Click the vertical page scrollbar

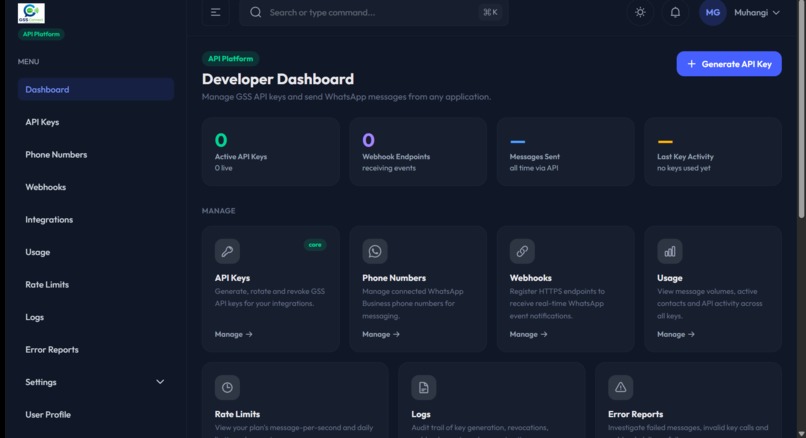pos(801,108)
